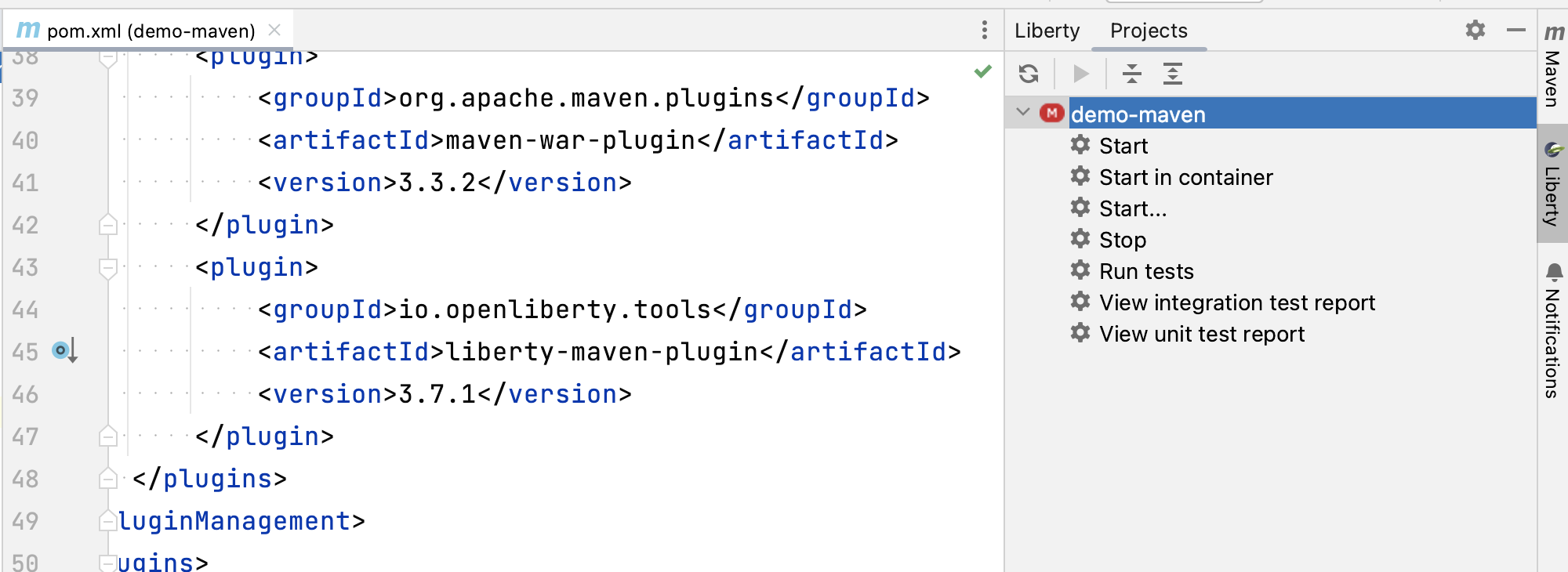Fold closing plugin tag at line 47
Image resolution: width=1568 pixels, height=572 pixels.
point(108,436)
